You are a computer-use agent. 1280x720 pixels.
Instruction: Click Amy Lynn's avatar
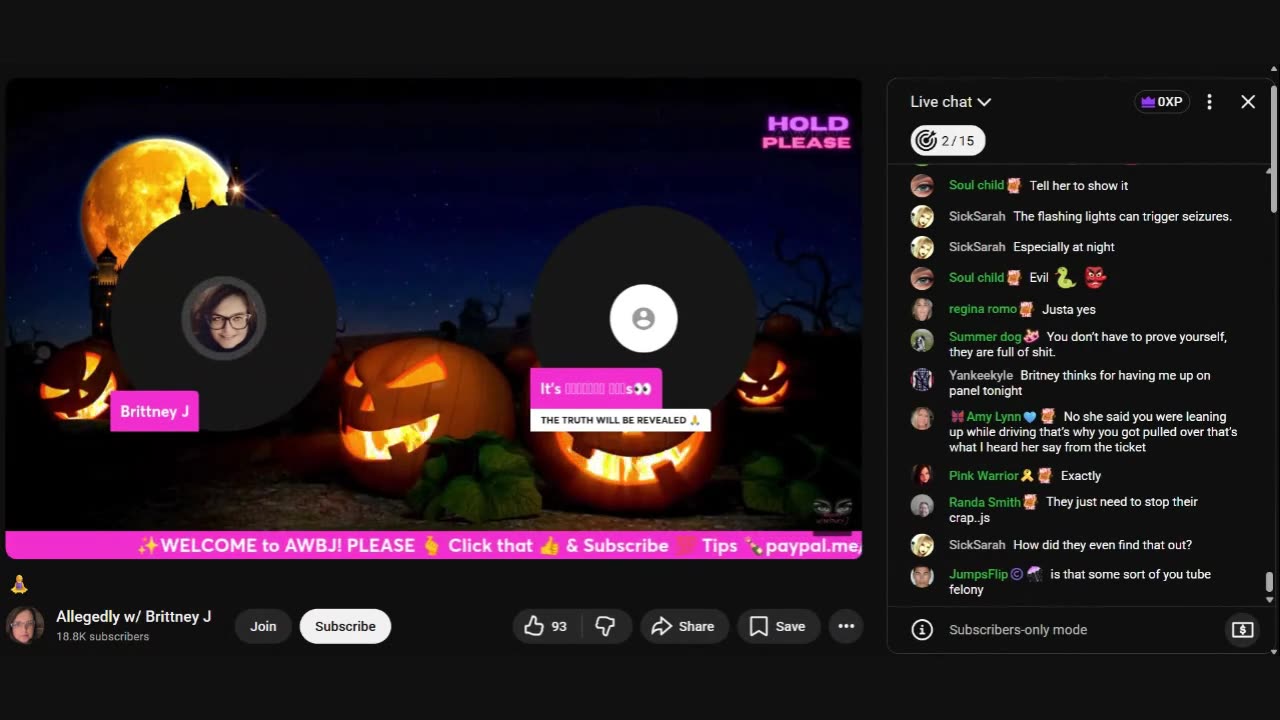(x=922, y=419)
